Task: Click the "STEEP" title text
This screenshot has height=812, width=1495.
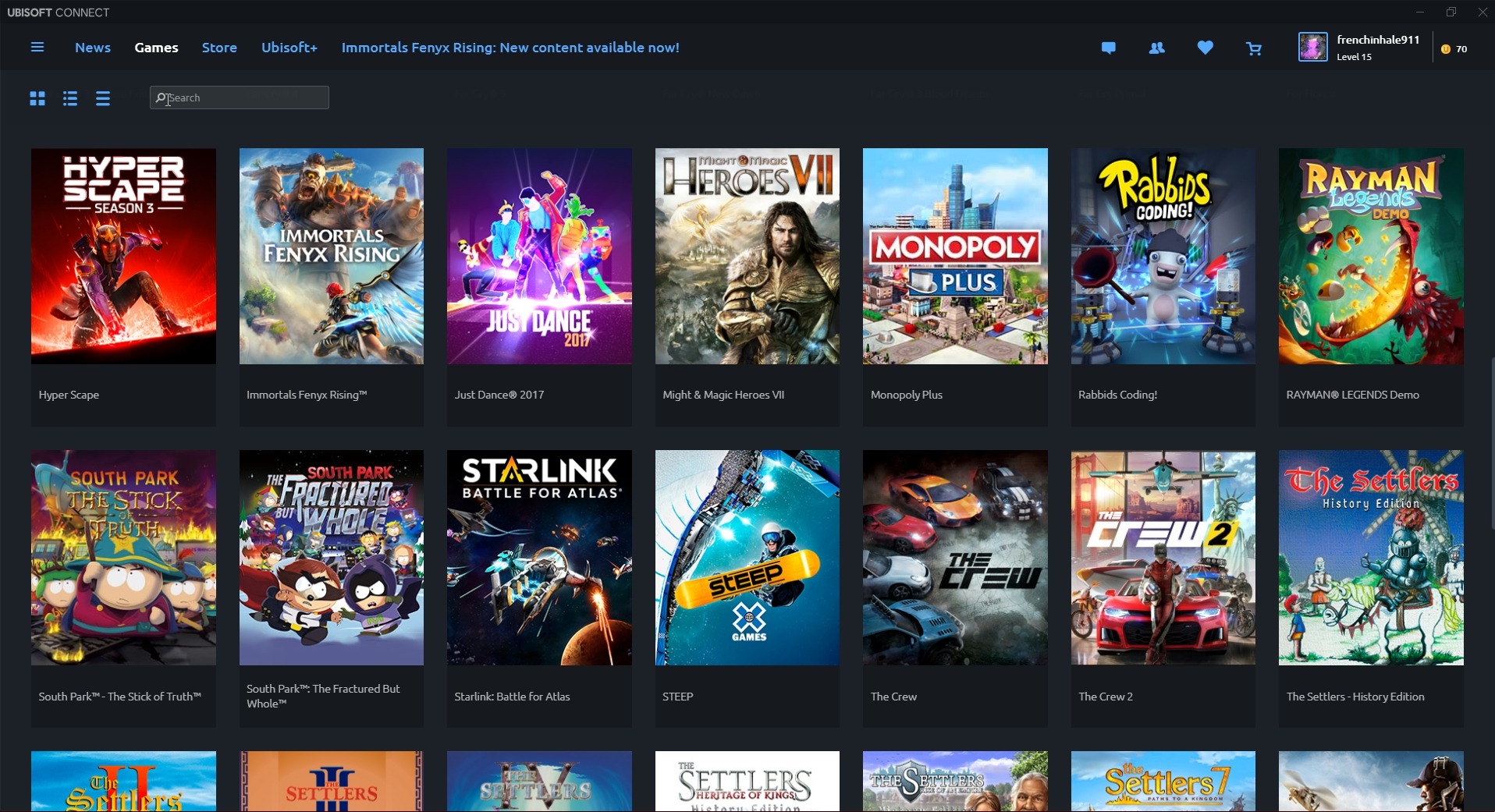Action: pos(677,697)
